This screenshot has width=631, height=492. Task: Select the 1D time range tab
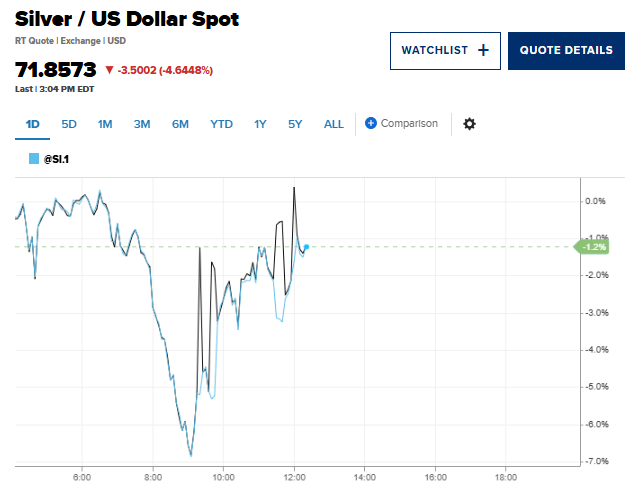point(32,124)
